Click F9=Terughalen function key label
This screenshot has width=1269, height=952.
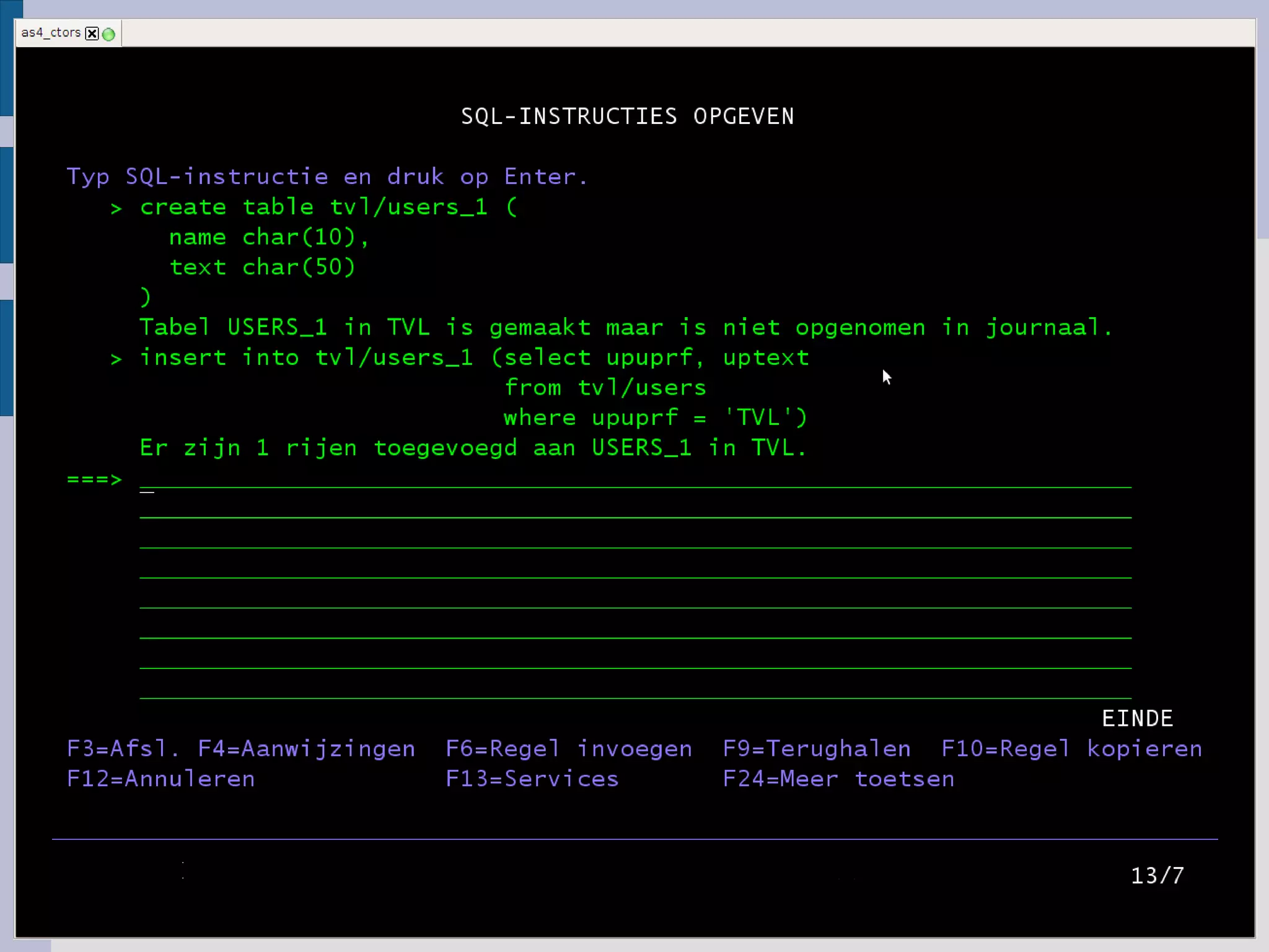pos(816,749)
